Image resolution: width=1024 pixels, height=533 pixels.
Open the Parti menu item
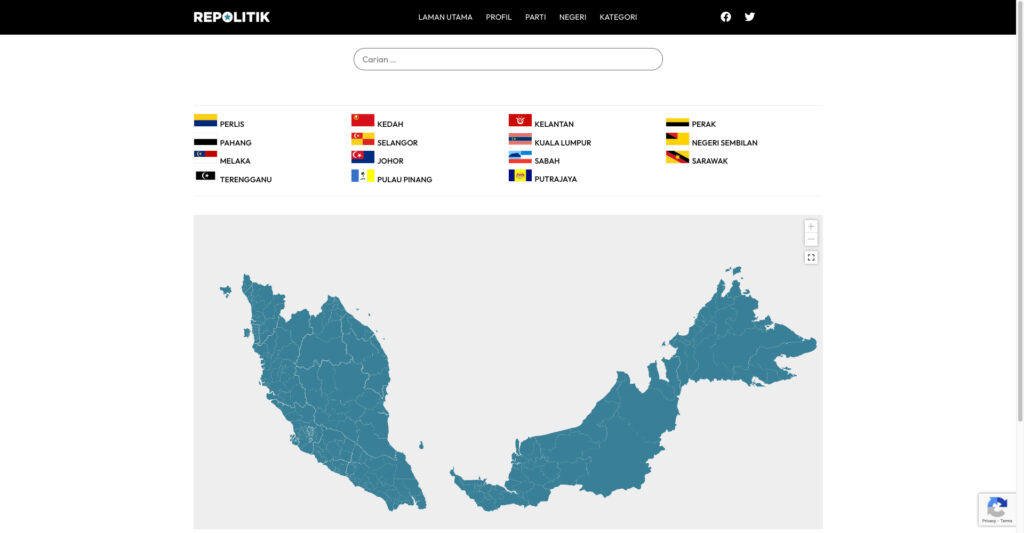(x=535, y=17)
